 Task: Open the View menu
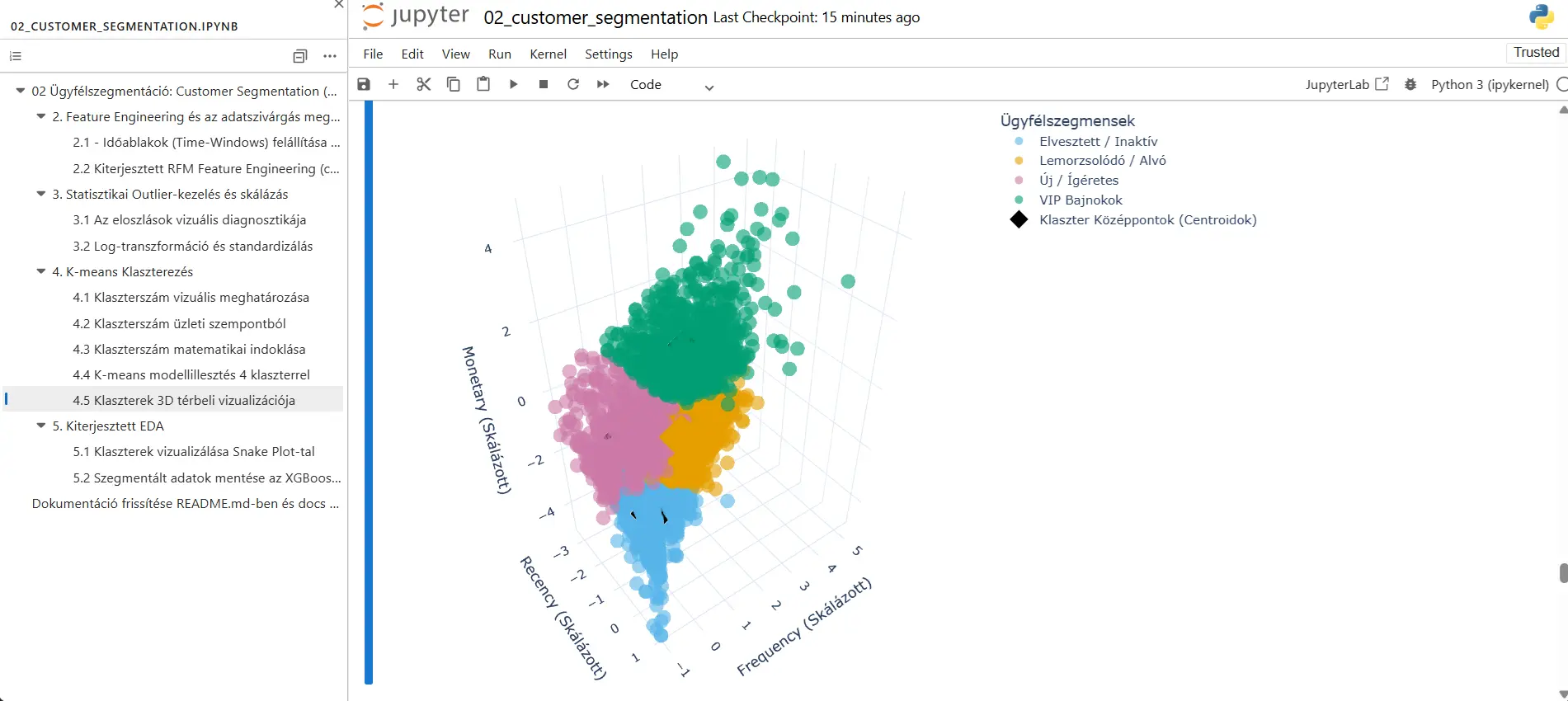tap(456, 54)
